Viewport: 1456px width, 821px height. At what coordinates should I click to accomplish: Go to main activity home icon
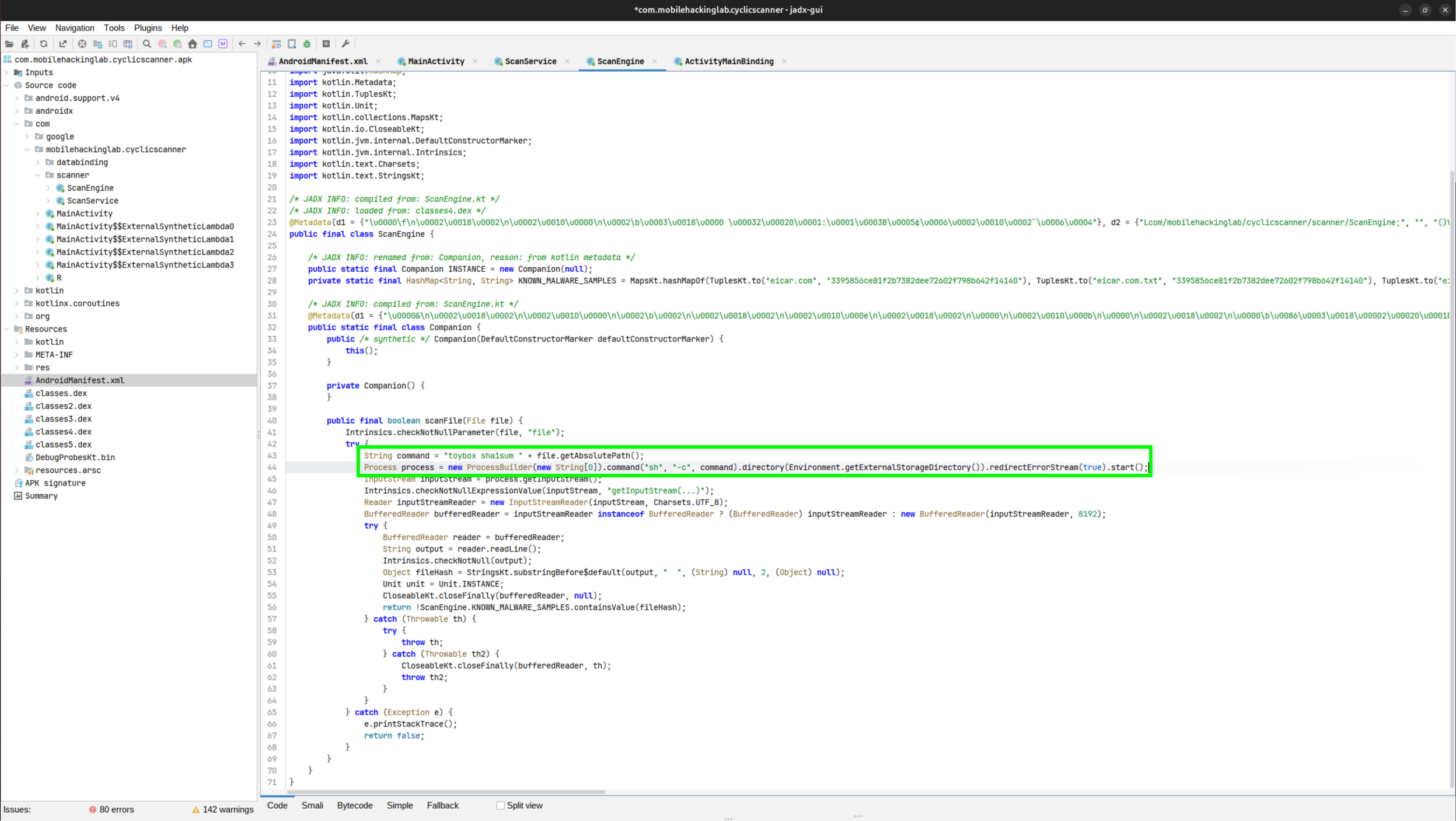click(x=193, y=44)
